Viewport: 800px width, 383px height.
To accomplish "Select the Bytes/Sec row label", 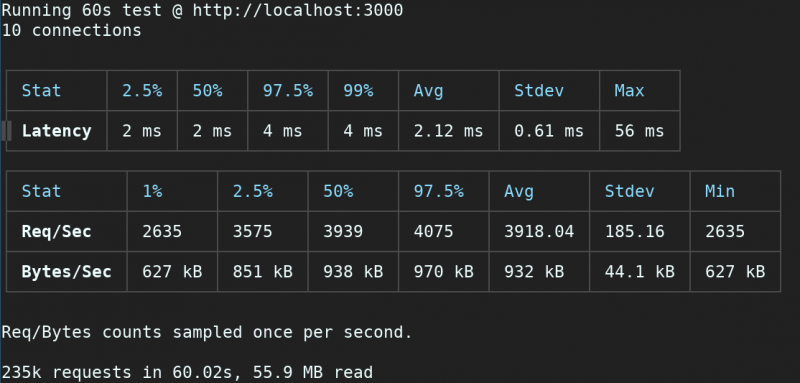I will pyautogui.click(x=66, y=272).
